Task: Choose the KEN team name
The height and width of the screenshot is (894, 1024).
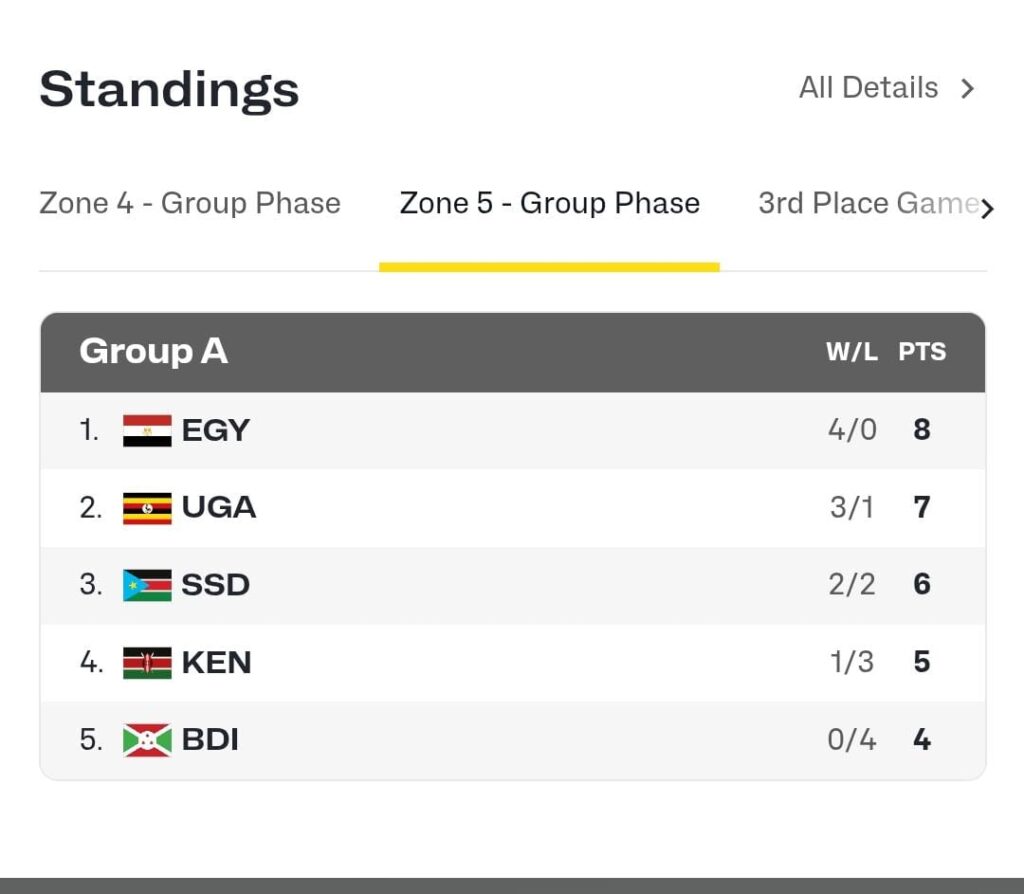Action: coord(216,662)
